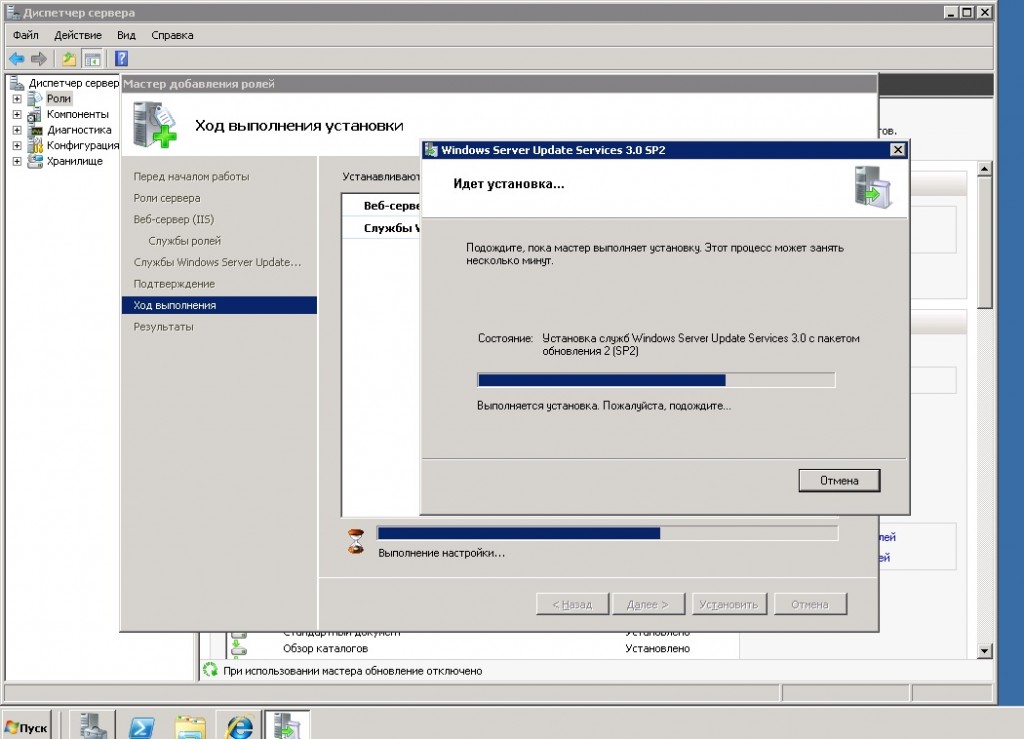Select Подтверждение wizard step

174,283
